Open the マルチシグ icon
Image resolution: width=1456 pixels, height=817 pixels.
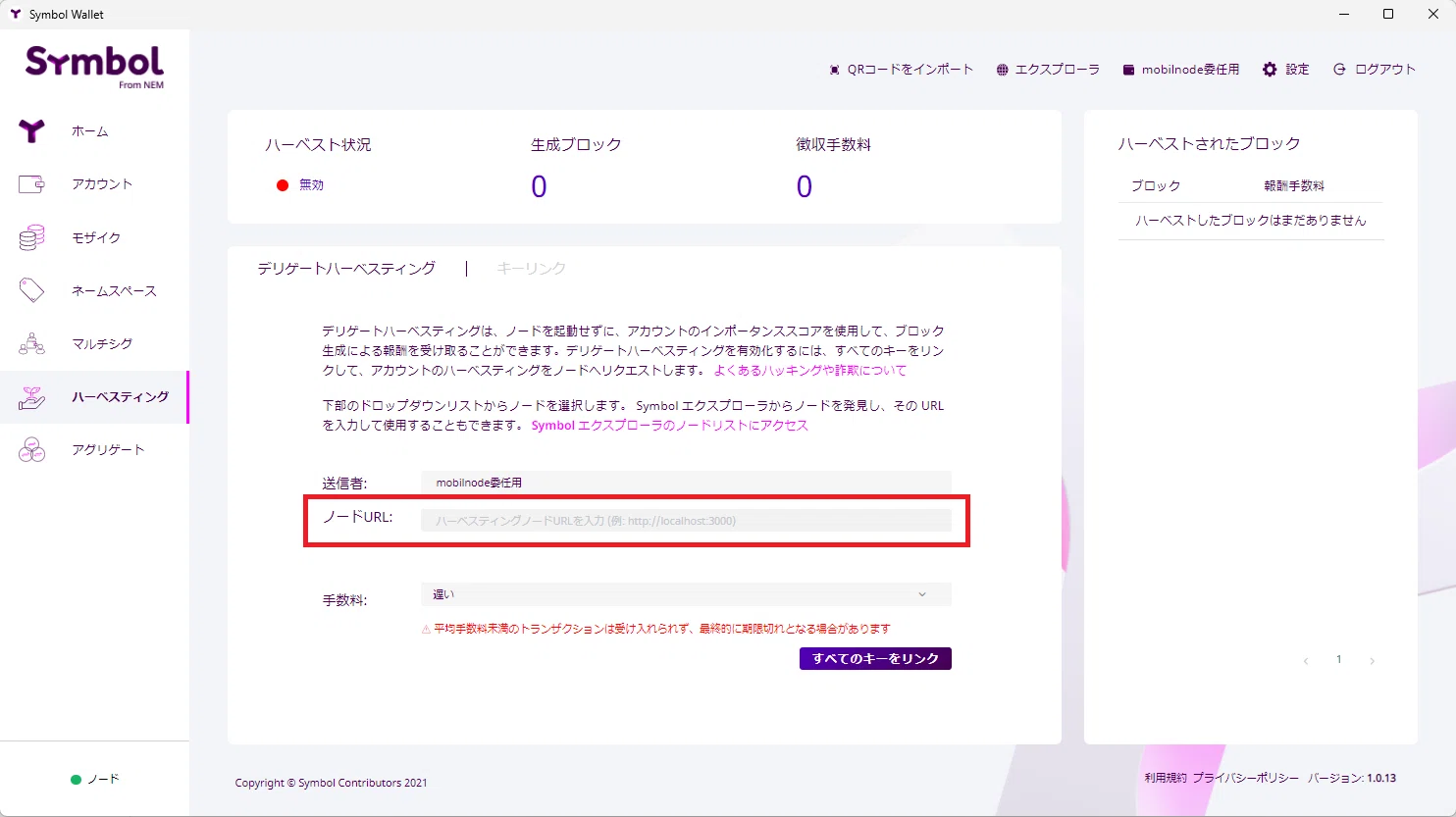pos(31,343)
